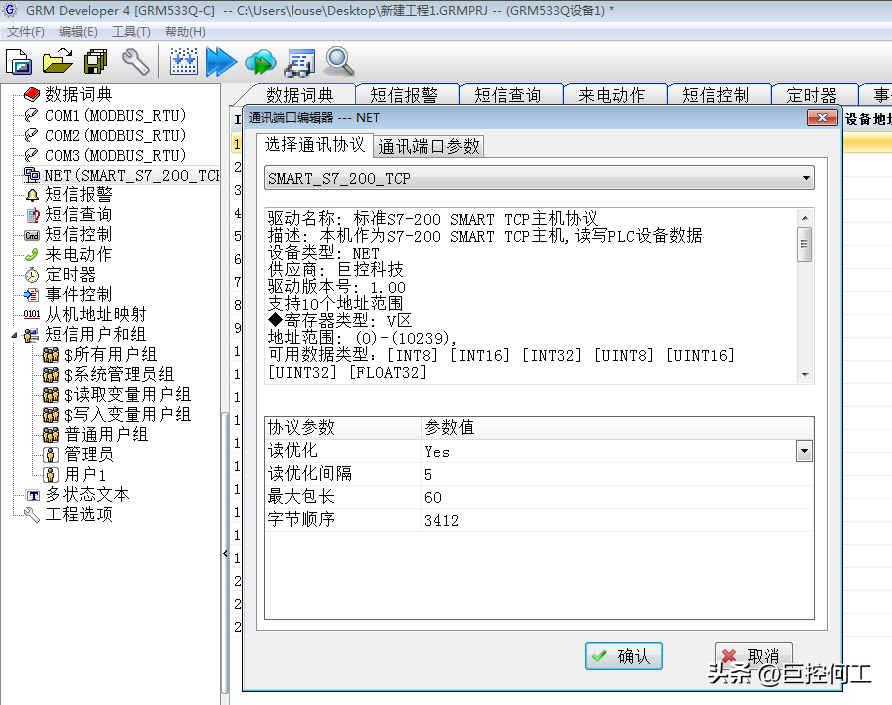This screenshot has height=705, width=892.
Task: Select COM1(MODBUS_RTU) in the tree
Action: tap(115, 115)
